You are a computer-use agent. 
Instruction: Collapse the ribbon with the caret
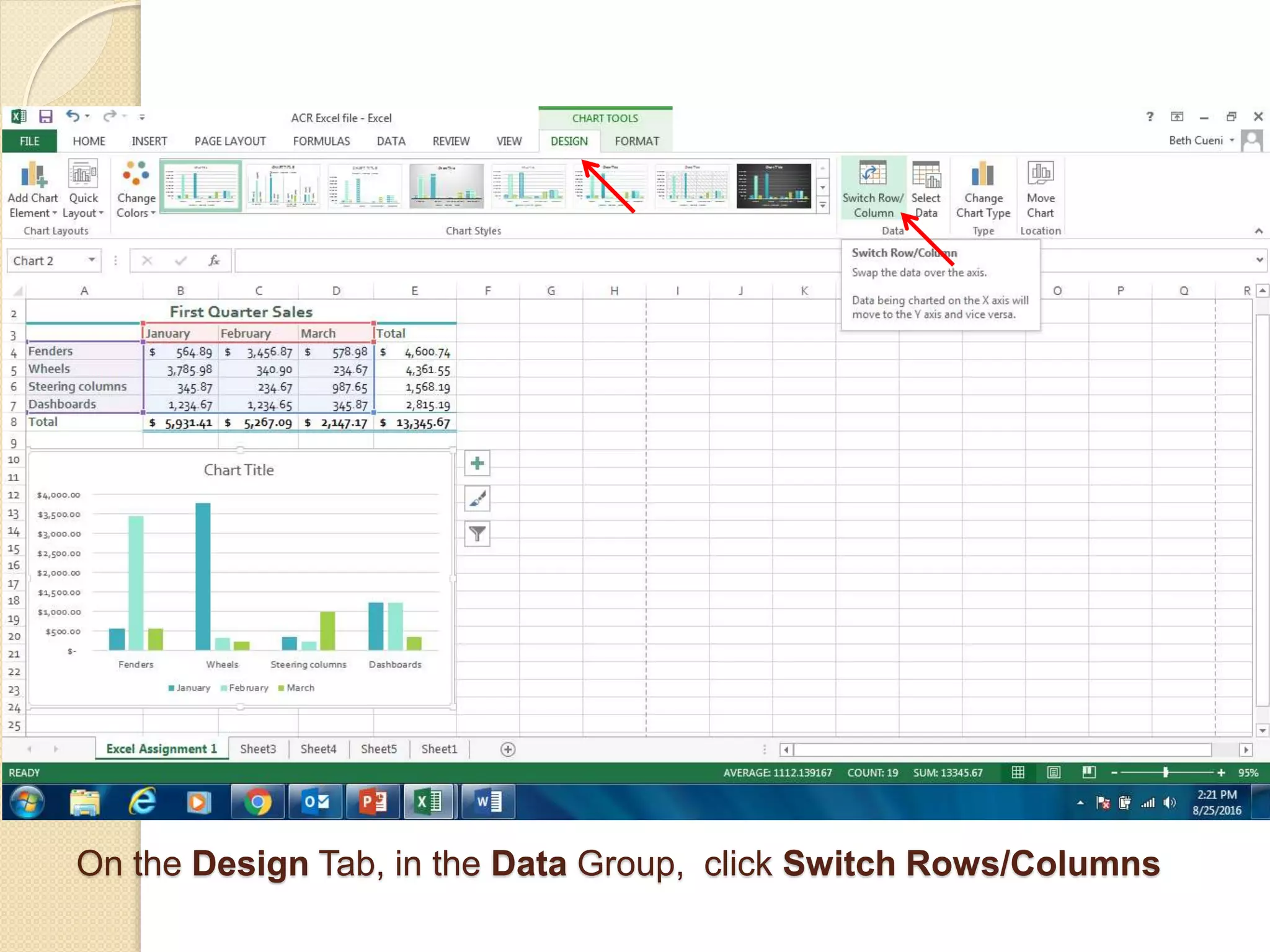(x=1258, y=231)
